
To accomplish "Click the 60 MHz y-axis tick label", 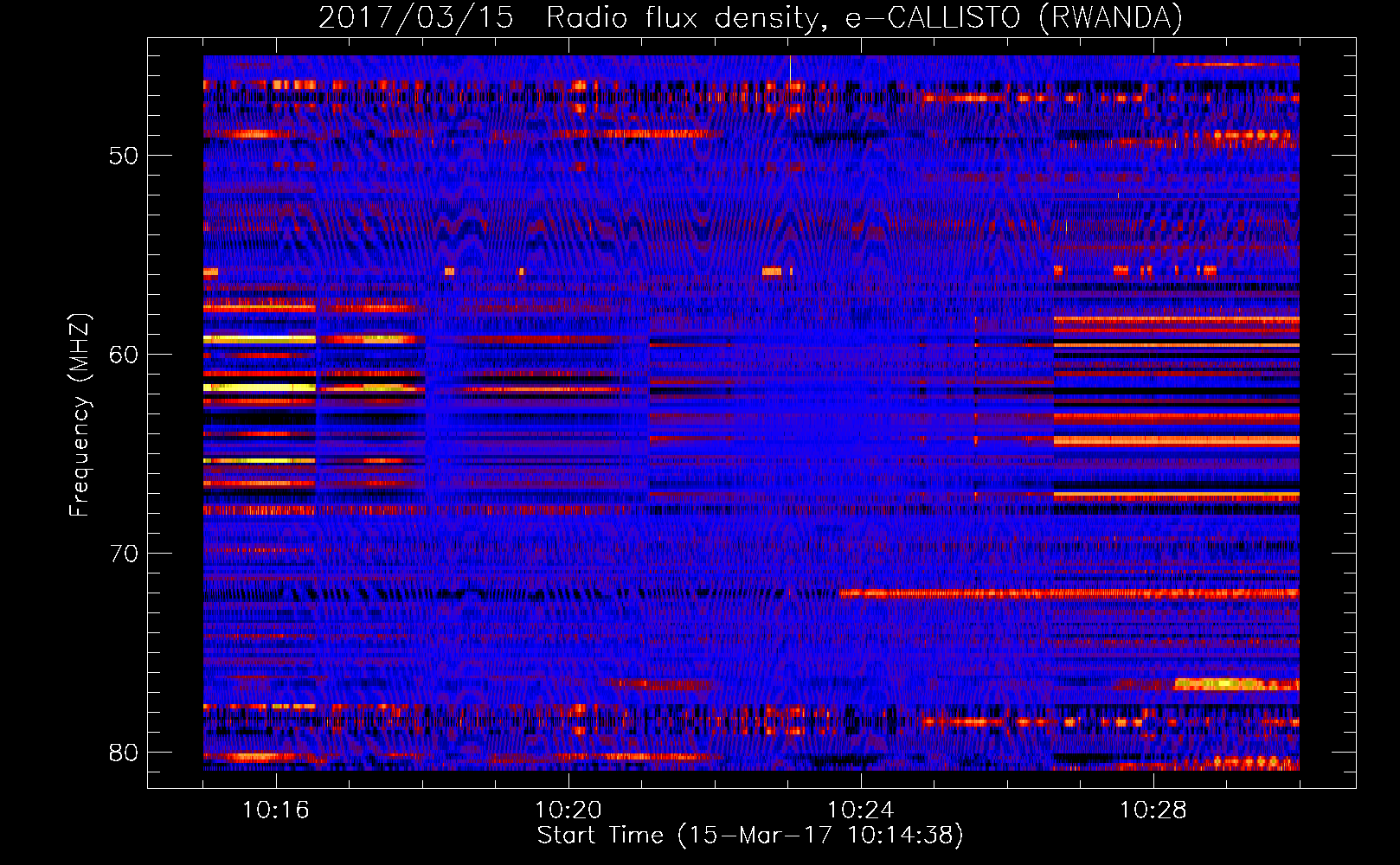I will pyautogui.click(x=124, y=355).
